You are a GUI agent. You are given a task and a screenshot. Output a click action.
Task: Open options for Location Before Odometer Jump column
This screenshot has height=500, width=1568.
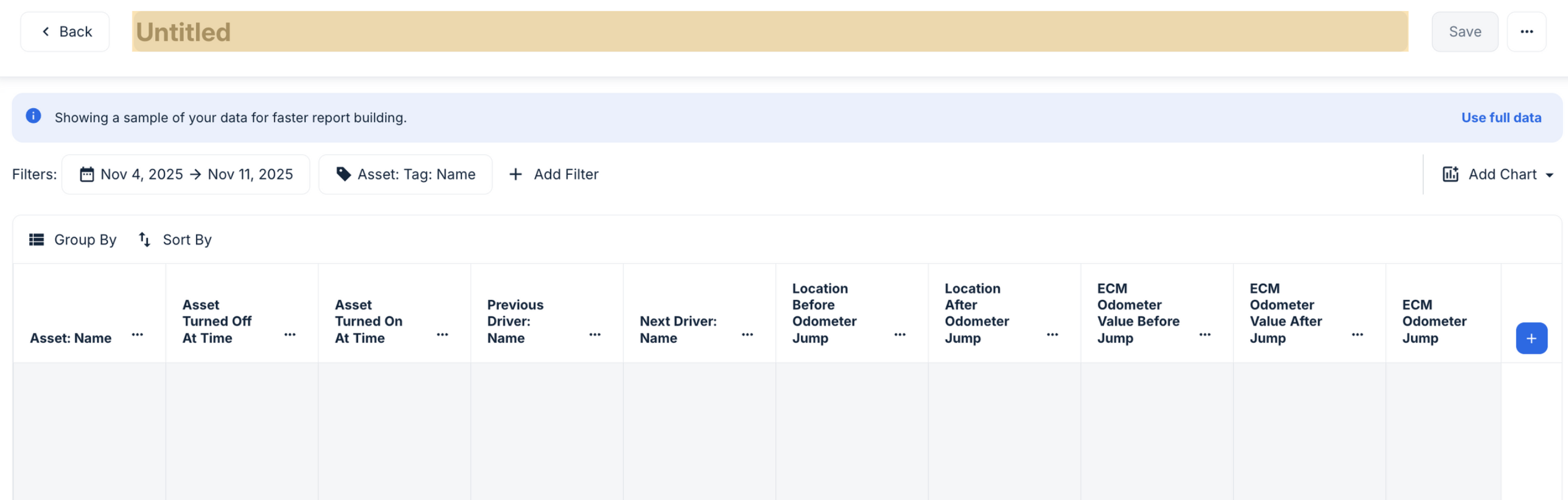click(x=900, y=334)
